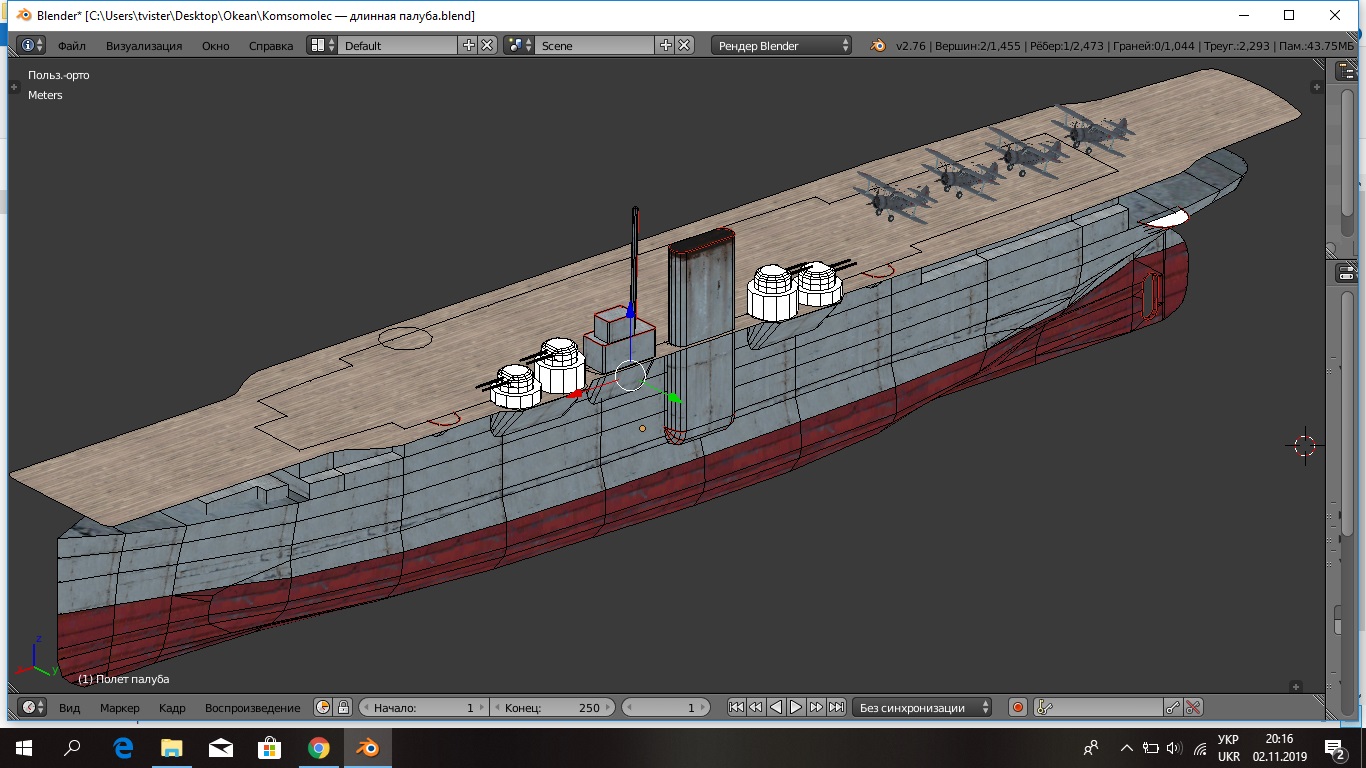Screen dimensions: 1366x768
Task: Click the keying set key icon
Action: [x=1044, y=707]
